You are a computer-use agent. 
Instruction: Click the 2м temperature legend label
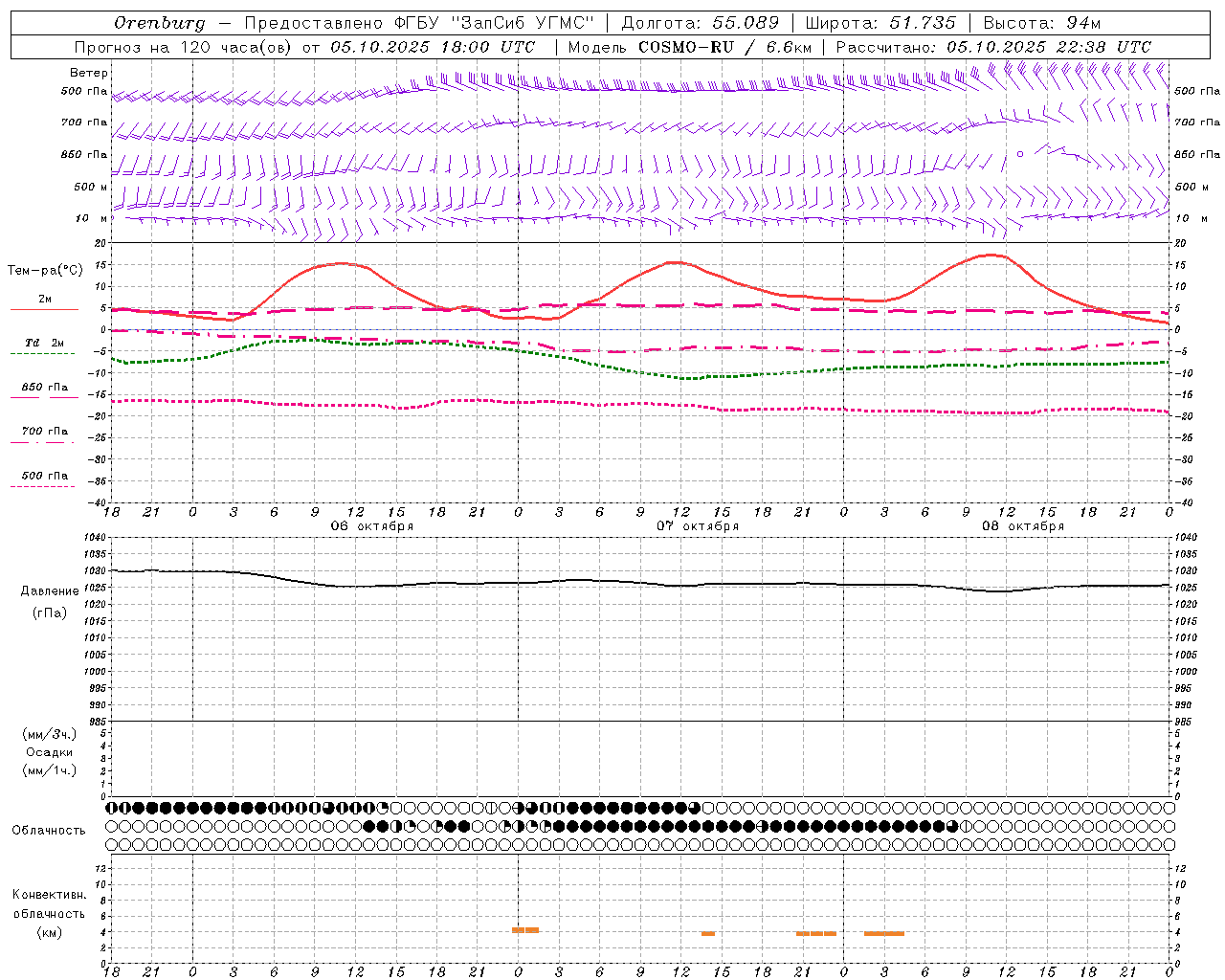pos(45,299)
